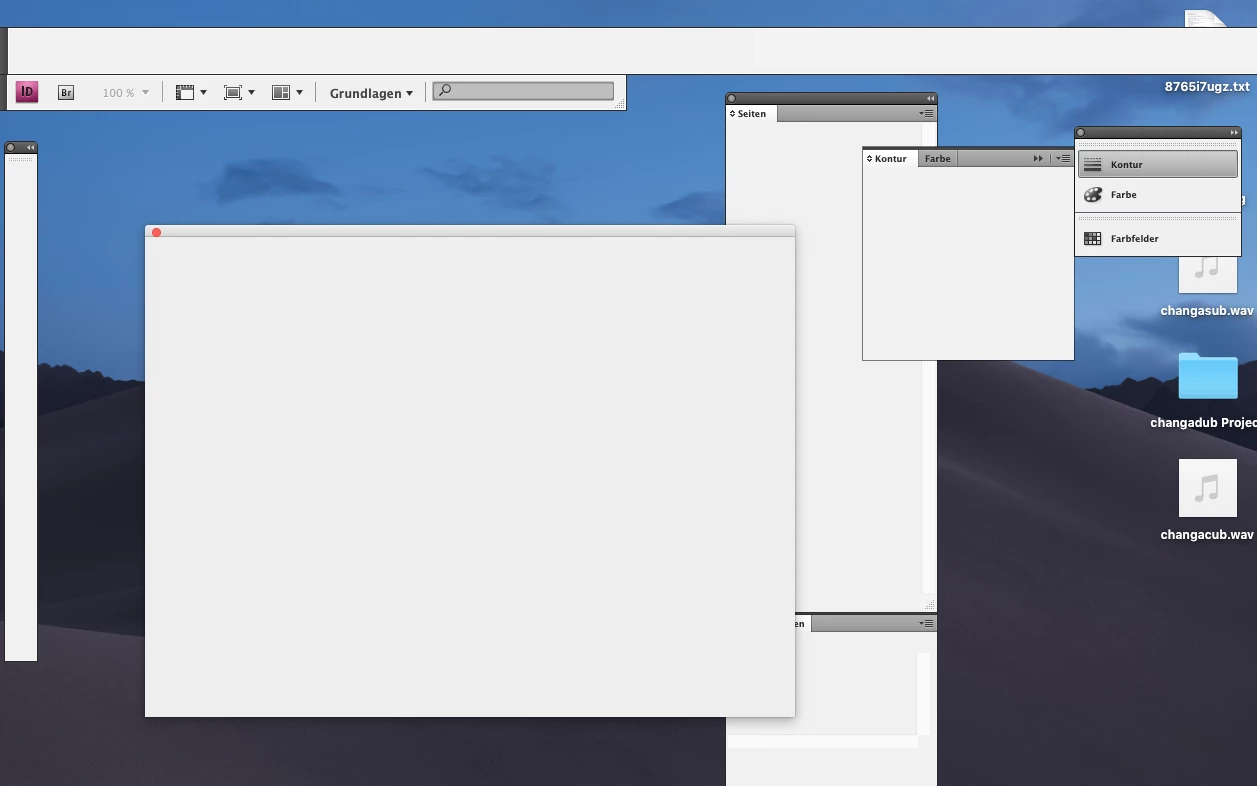
Task: Open flyout menu of the lower panel
Action: point(927,623)
